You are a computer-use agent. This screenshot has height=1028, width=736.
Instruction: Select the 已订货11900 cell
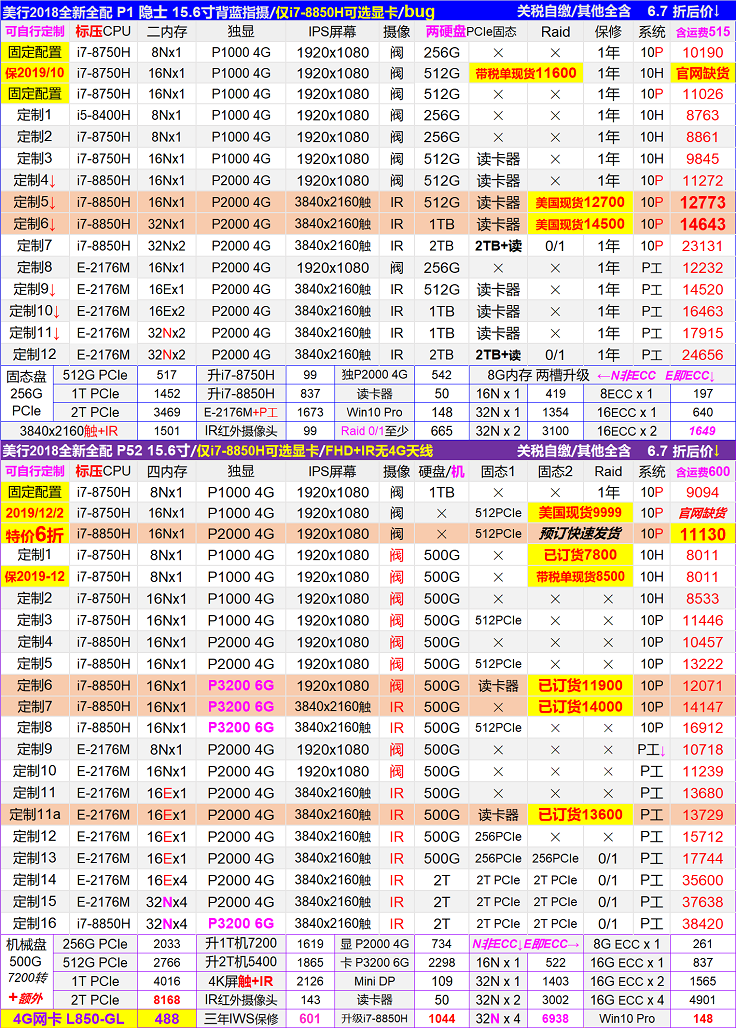(580, 686)
